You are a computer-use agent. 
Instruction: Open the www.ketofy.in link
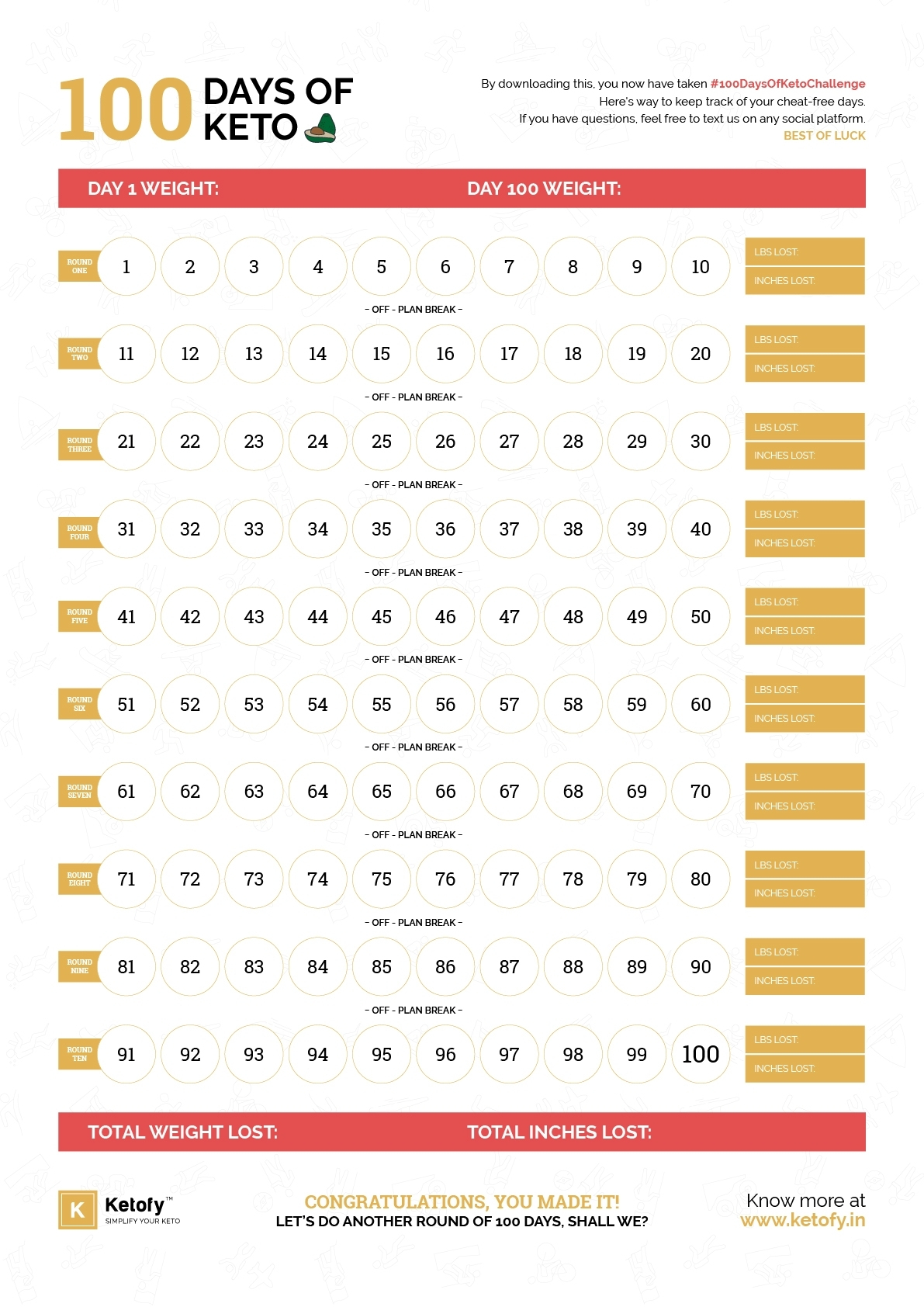pyautogui.click(x=803, y=1220)
